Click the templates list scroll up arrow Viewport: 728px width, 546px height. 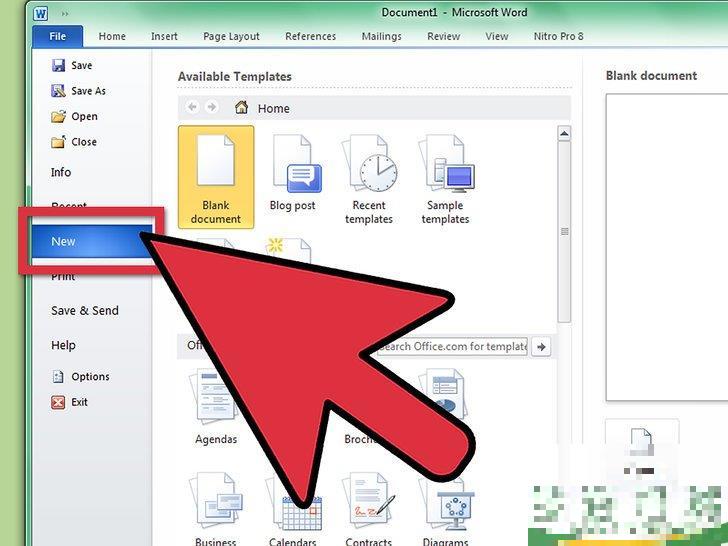coord(565,132)
